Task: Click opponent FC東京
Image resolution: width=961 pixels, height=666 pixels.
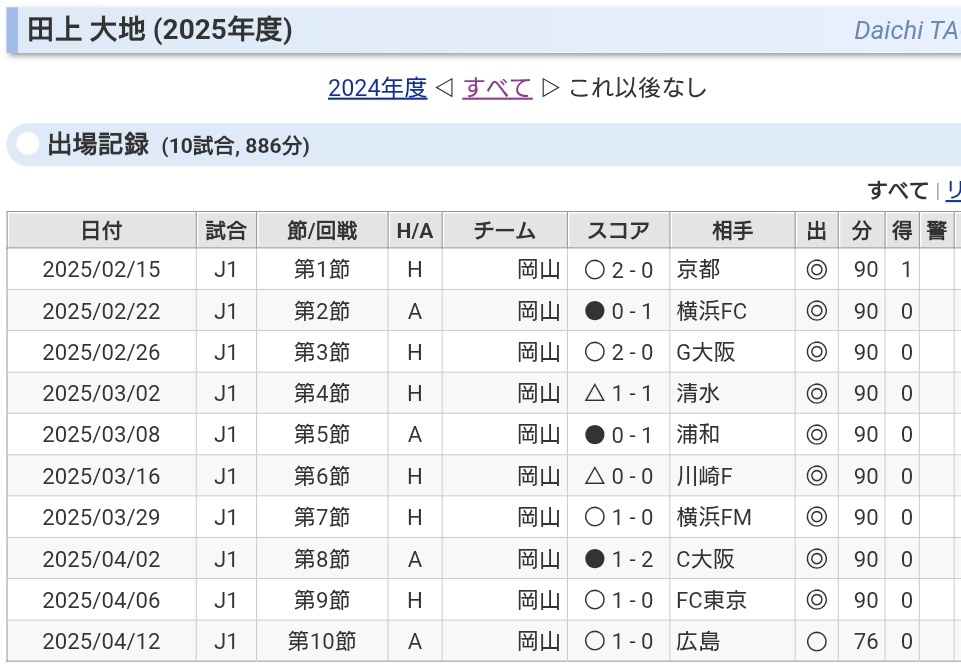Action: (712, 600)
